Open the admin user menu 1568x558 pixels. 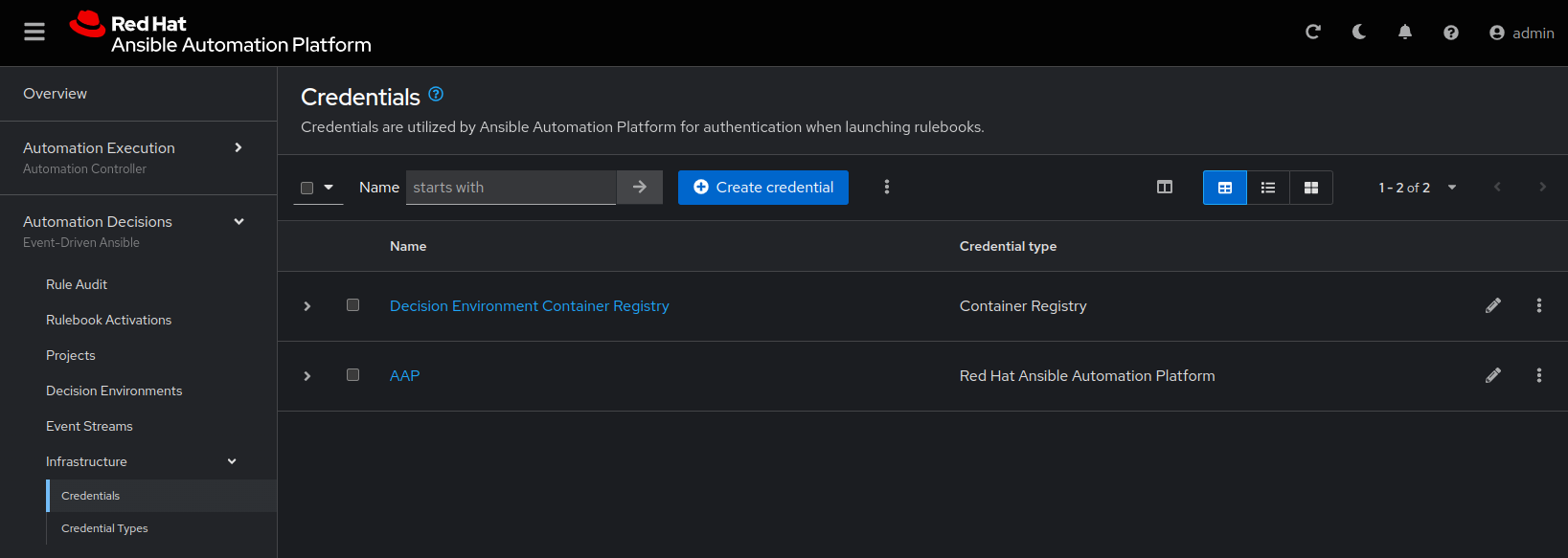[1522, 33]
